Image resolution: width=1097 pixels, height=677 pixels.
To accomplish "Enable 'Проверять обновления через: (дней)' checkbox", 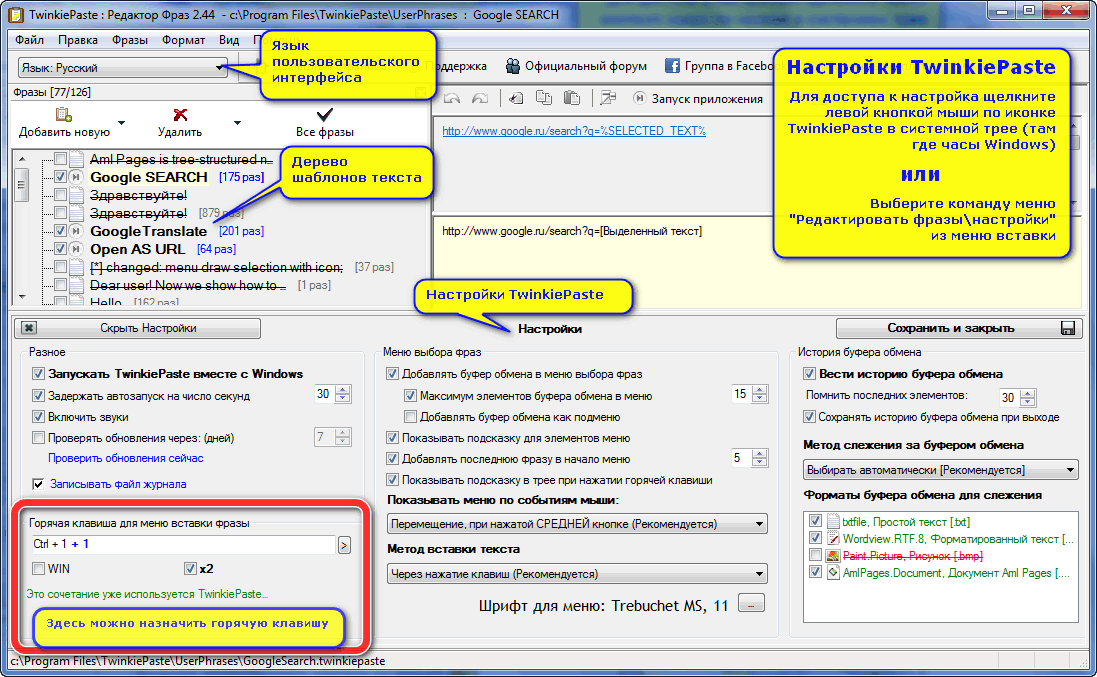I will click(x=38, y=438).
